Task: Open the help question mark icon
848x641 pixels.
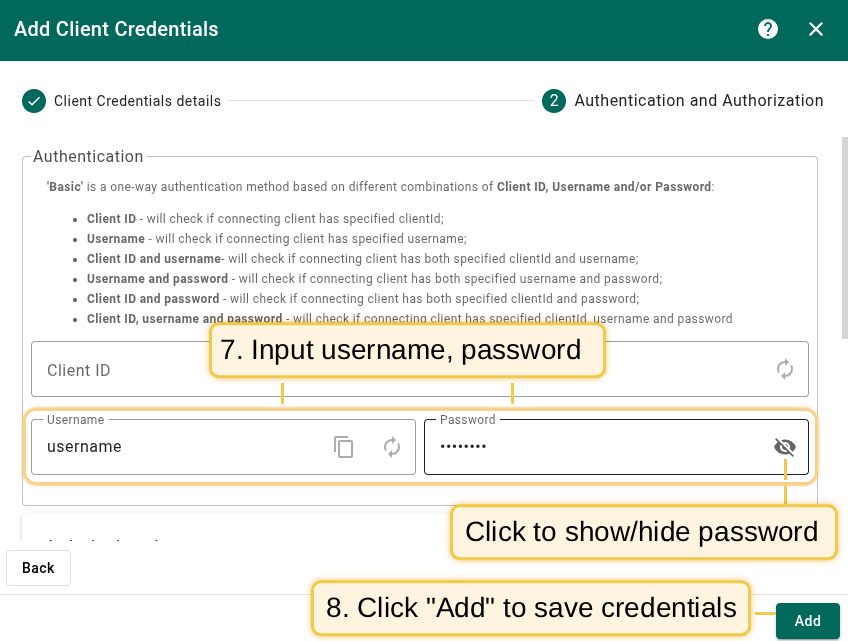Action: tap(768, 29)
